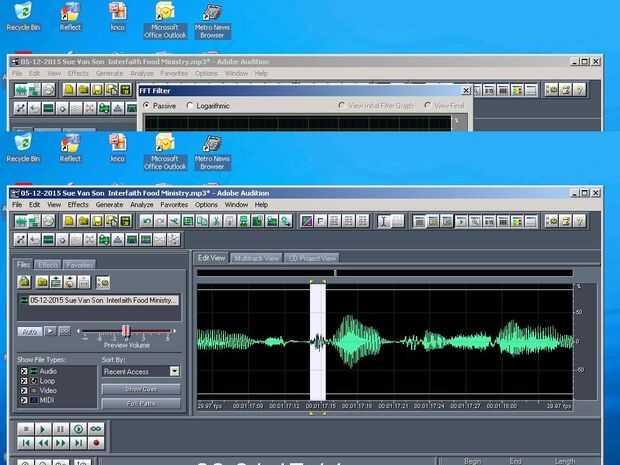Open the Favorites menu in lower Audition window
Image resolution: width=620 pixels, height=465 pixels.
[x=174, y=204]
